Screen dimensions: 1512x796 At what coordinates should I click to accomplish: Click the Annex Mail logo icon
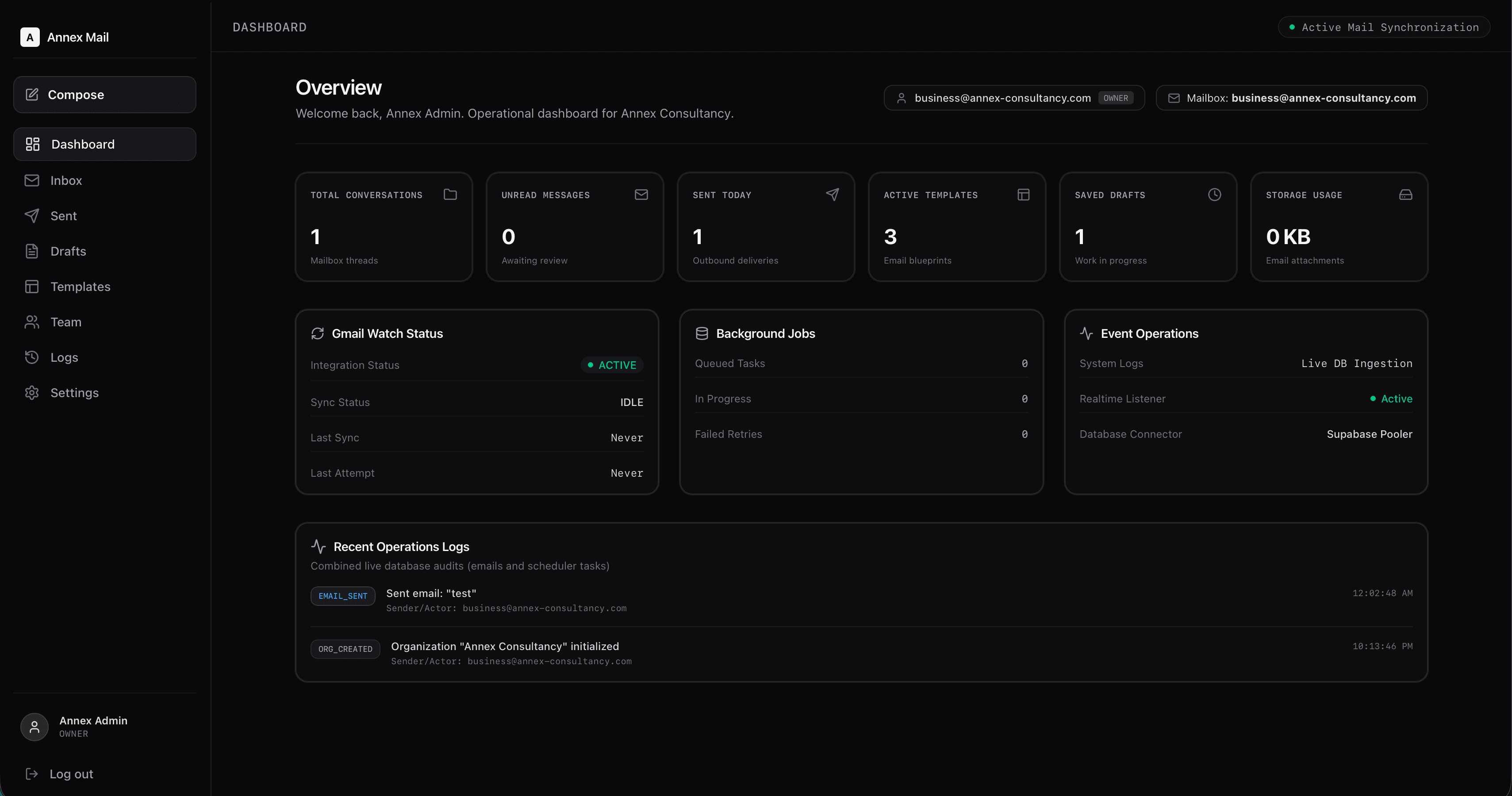(x=30, y=37)
